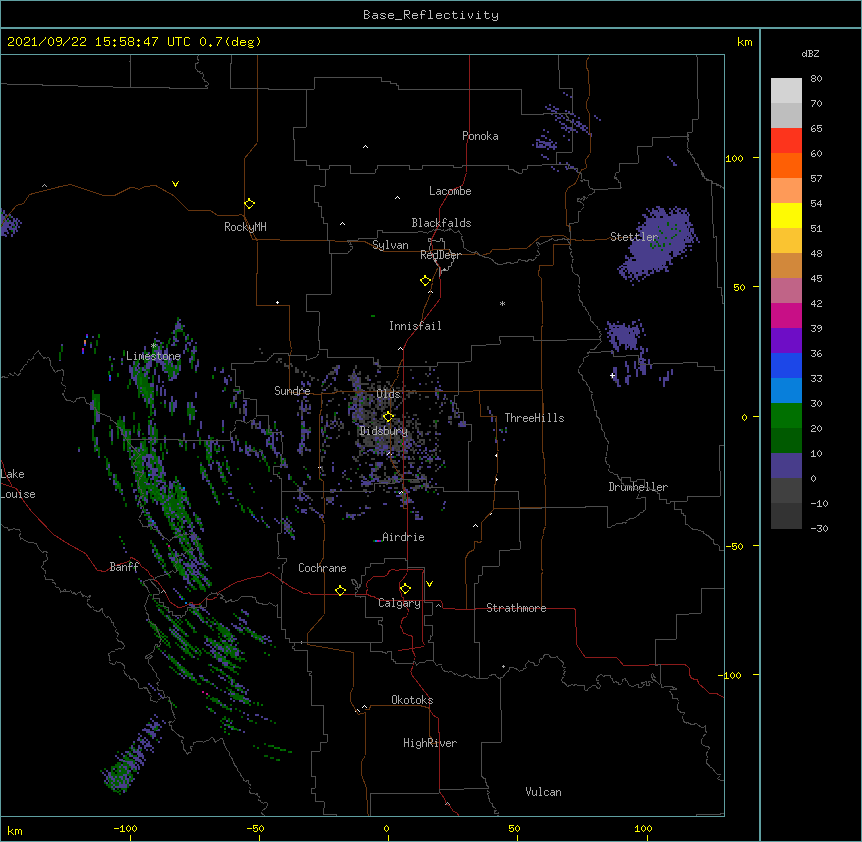This screenshot has width=862, height=842.
Task: Click the Stettler town label
Action: (x=634, y=237)
